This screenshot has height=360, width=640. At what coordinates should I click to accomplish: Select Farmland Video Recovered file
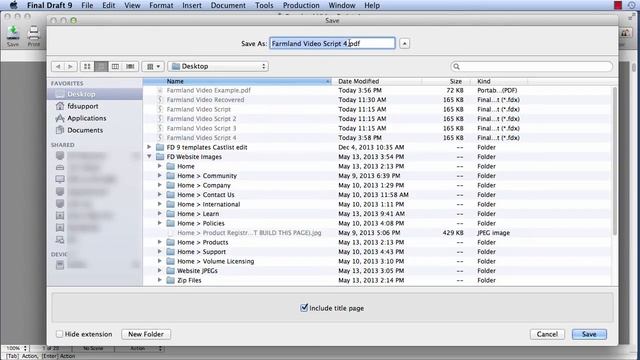(205, 100)
